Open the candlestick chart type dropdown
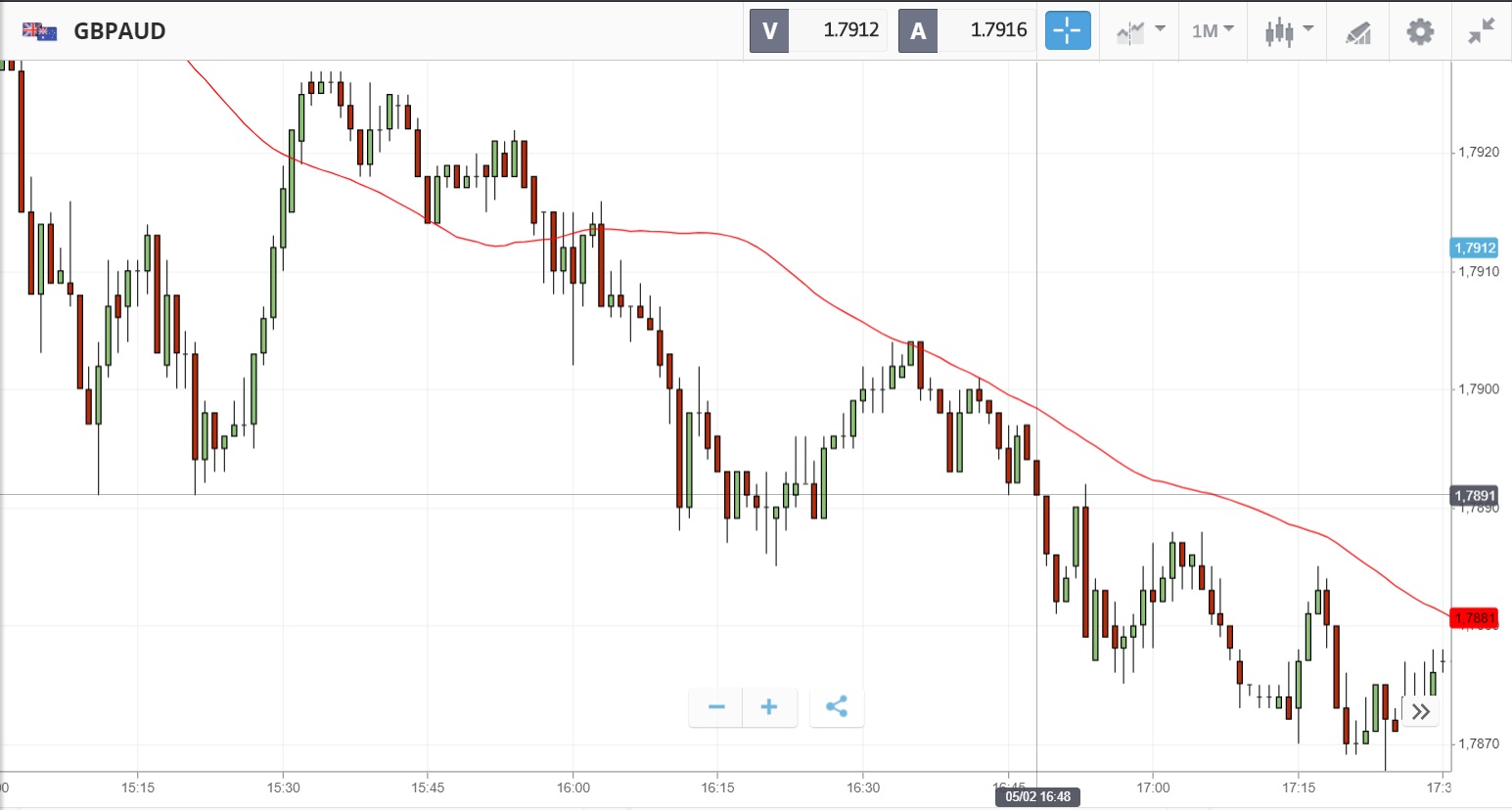1512x810 pixels. (x=1288, y=31)
